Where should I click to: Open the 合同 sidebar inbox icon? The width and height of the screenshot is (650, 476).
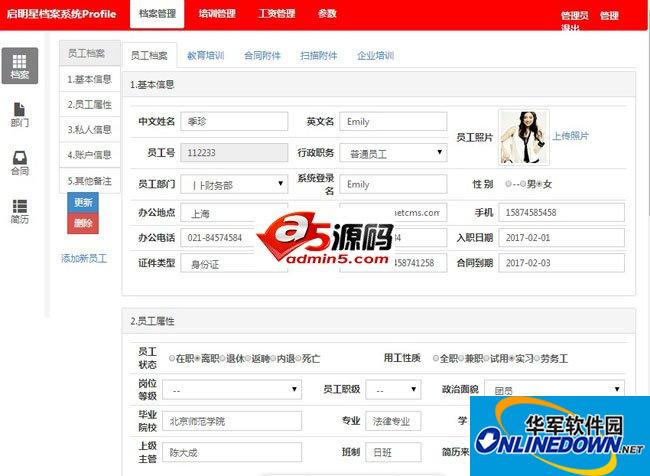[19, 163]
